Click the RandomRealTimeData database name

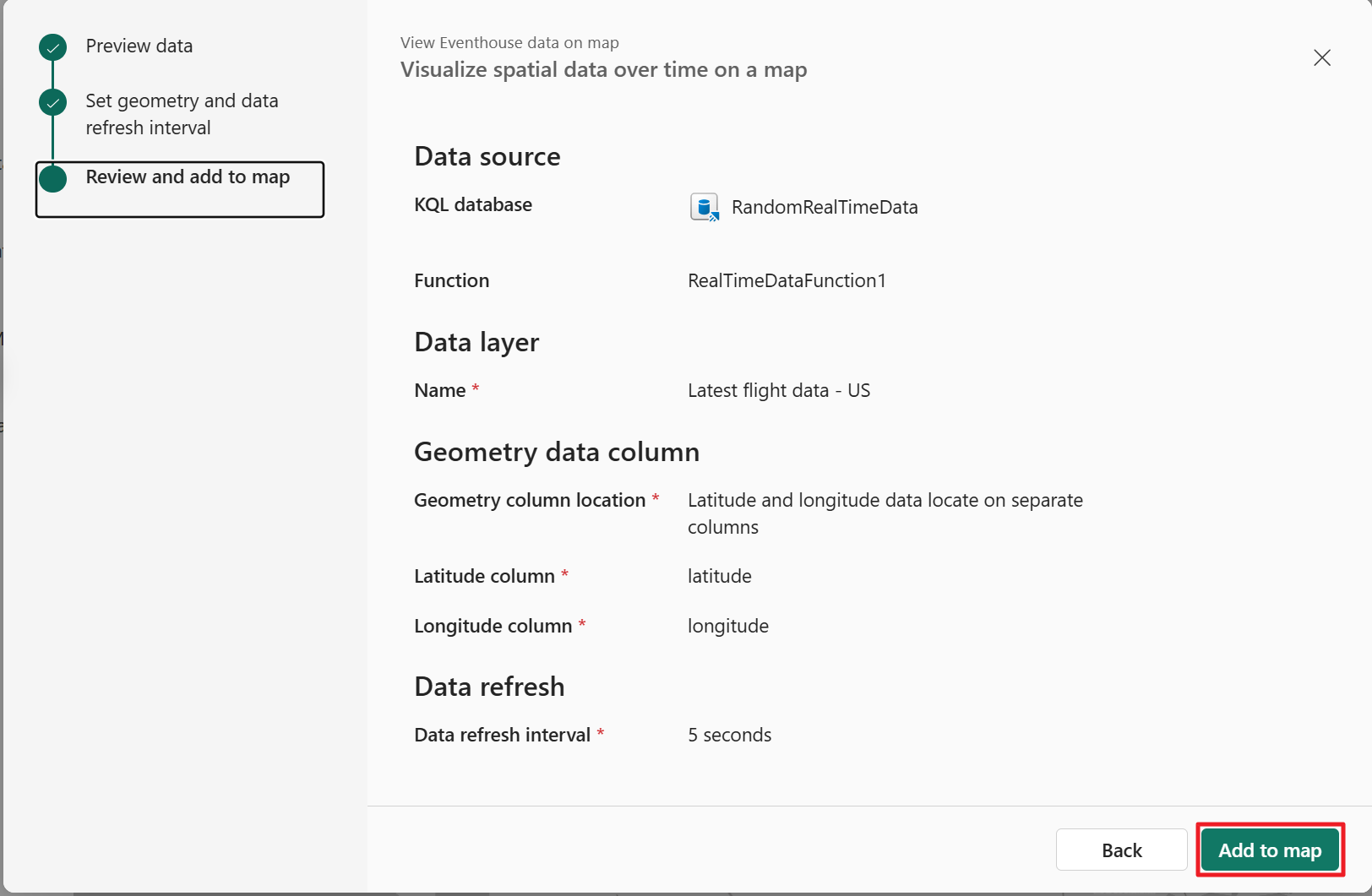pos(825,207)
